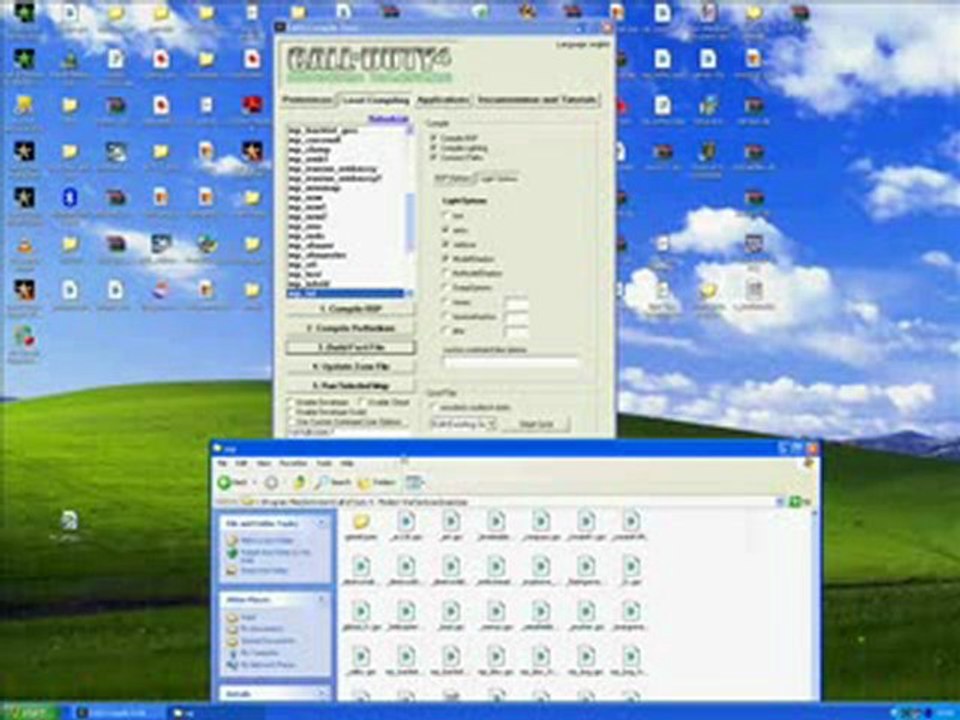Toggle the Compile BSP checkbox
Viewport: 960px width, 720px height.
pyautogui.click(x=434, y=138)
